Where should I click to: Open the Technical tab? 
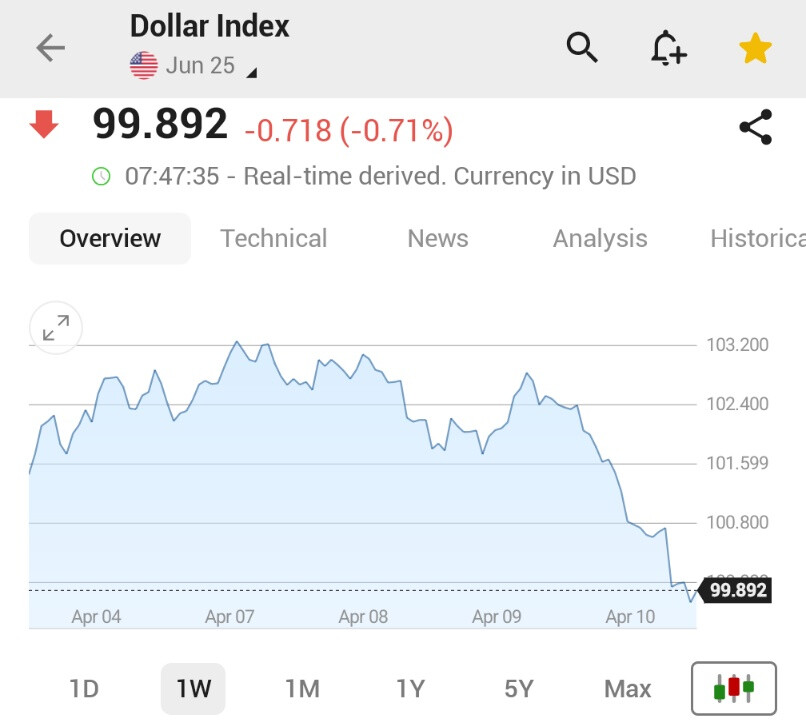tap(273, 238)
